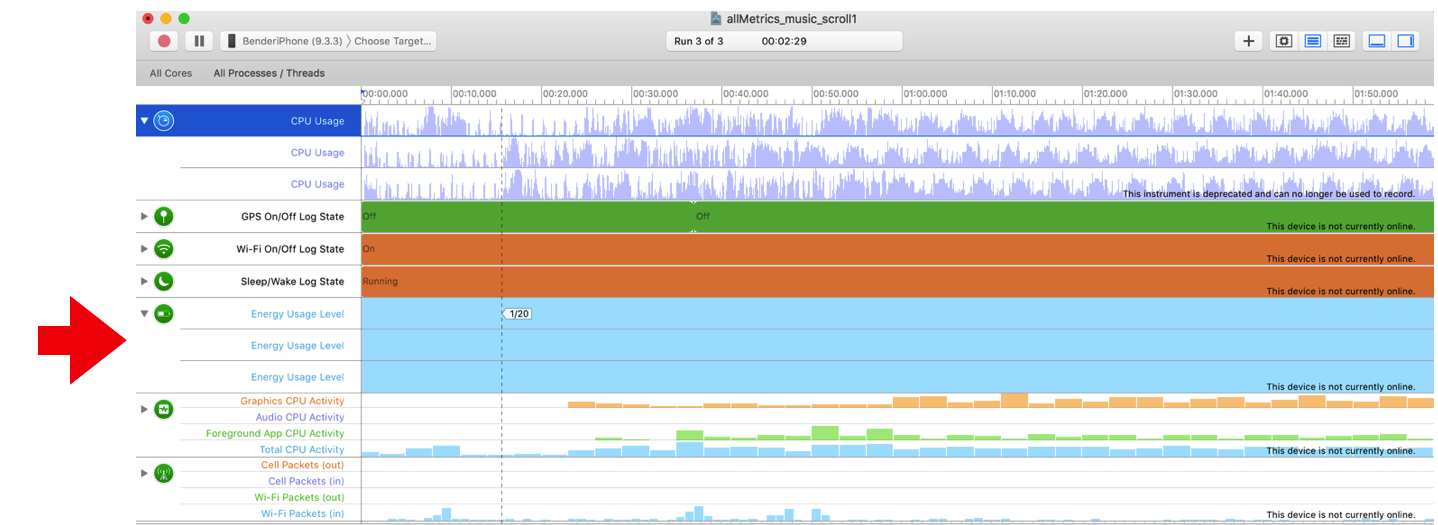Click the GPS On/Off Log State instrument icon
Screen dimensions: 1438x525
[x=164, y=217]
